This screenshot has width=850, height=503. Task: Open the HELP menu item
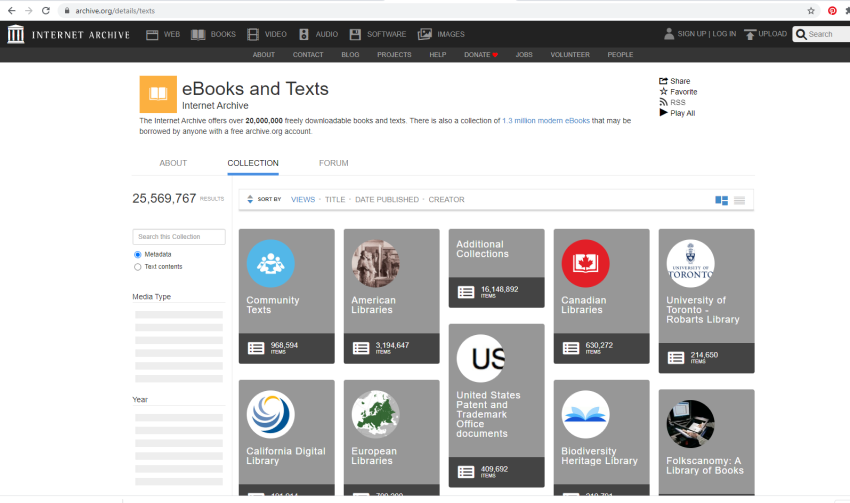[x=437, y=55]
